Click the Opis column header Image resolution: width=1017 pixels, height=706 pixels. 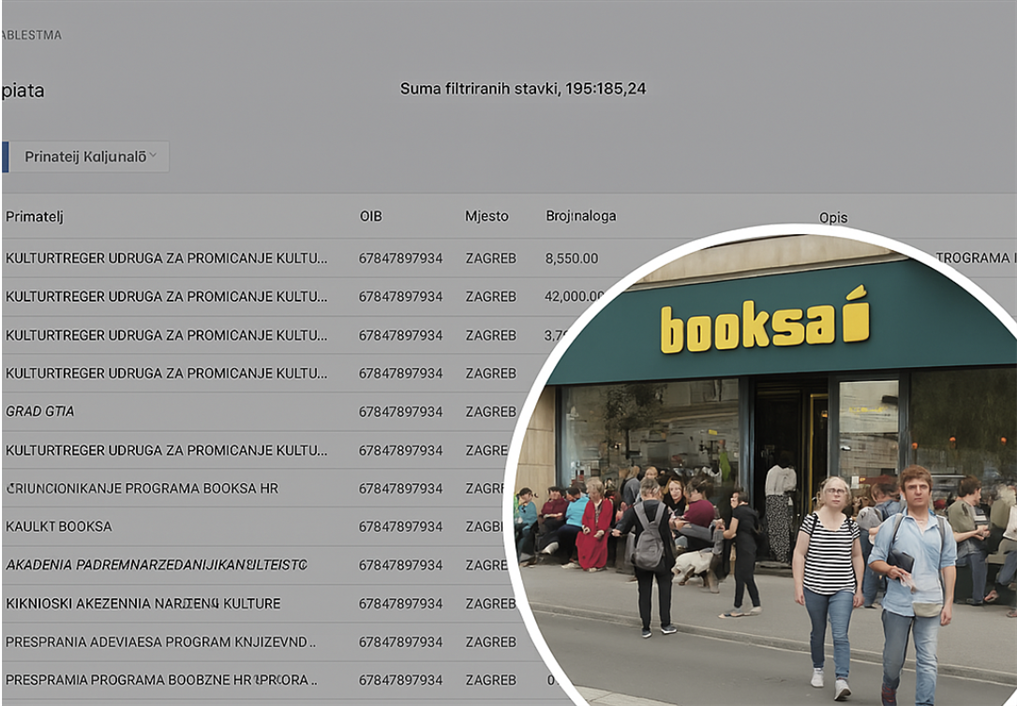click(x=833, y=218)
